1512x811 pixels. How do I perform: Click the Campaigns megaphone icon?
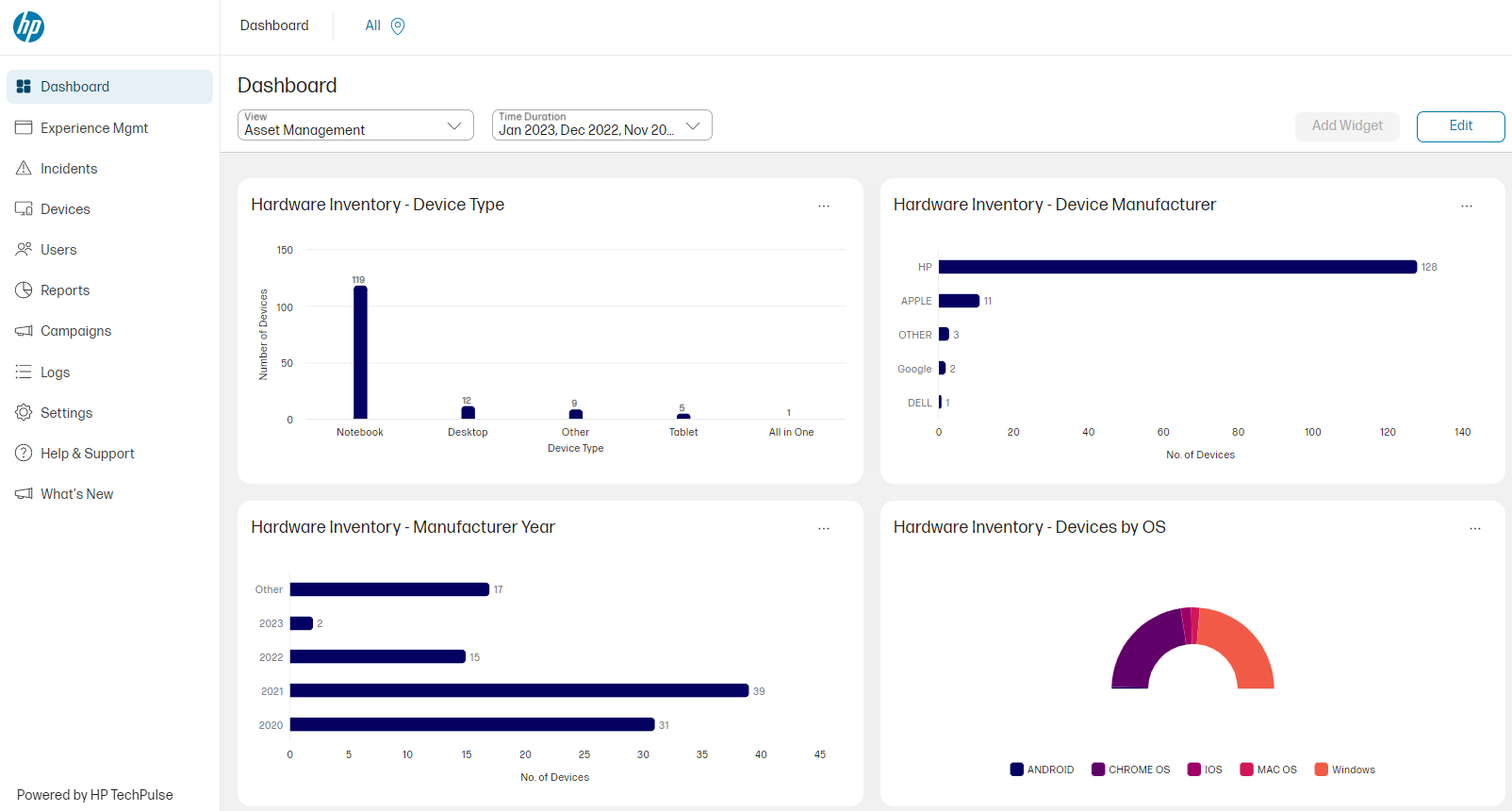[24, 331]
